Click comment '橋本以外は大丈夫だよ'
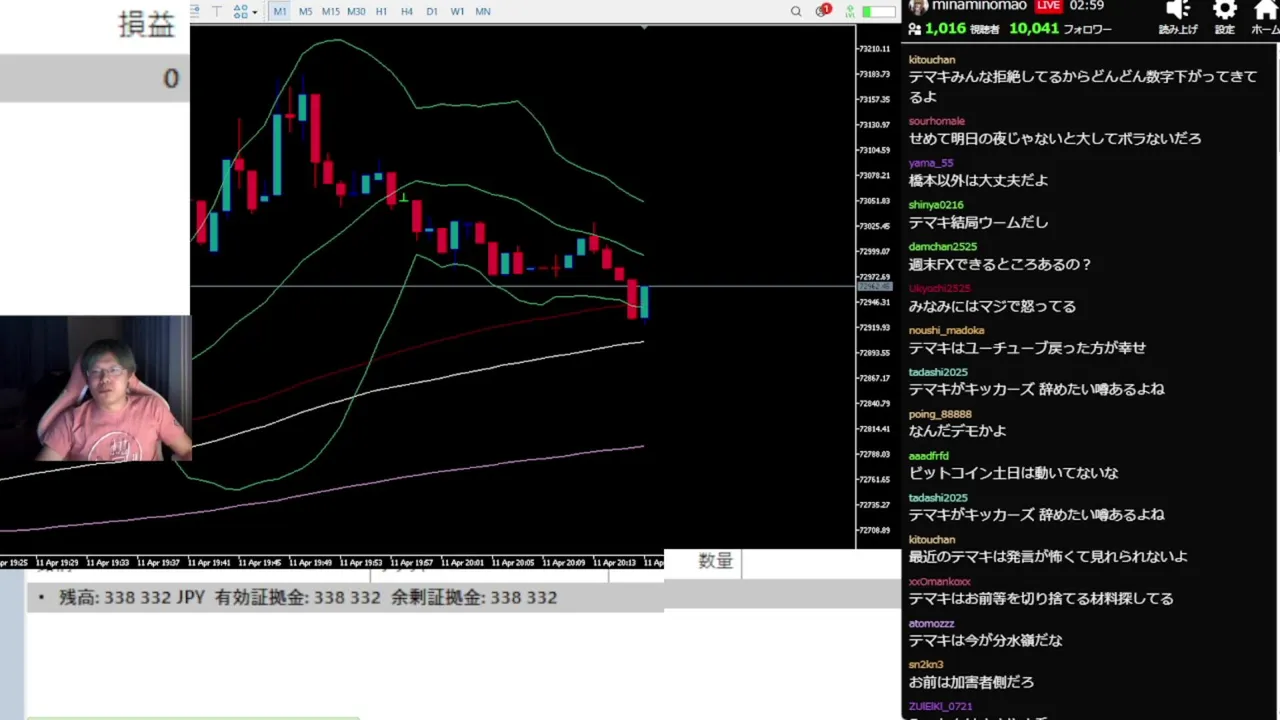1280x720 pixels. click(x=978, y=180)
